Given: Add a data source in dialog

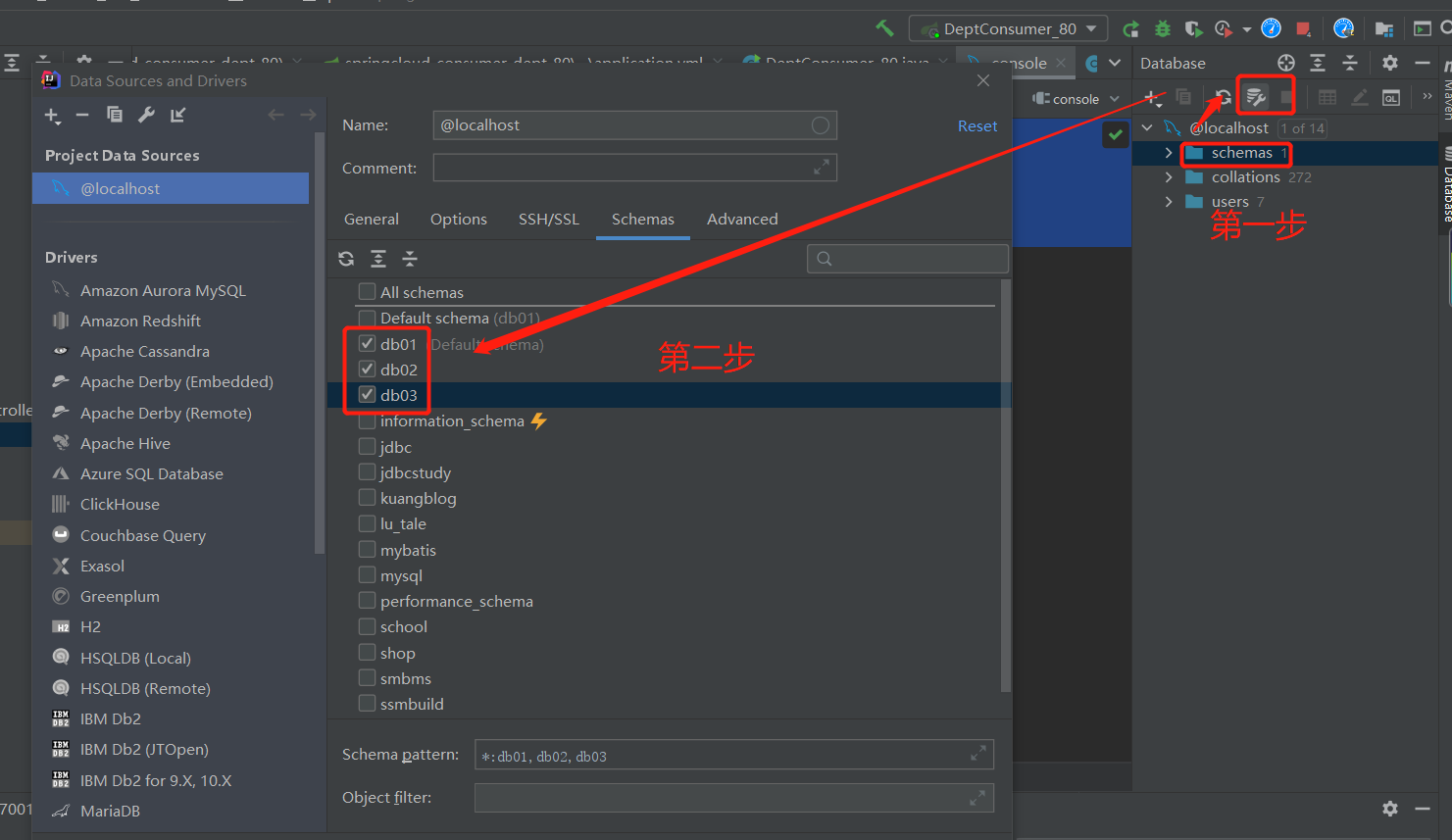Looking at the screenshot, I should coord(53,116).
